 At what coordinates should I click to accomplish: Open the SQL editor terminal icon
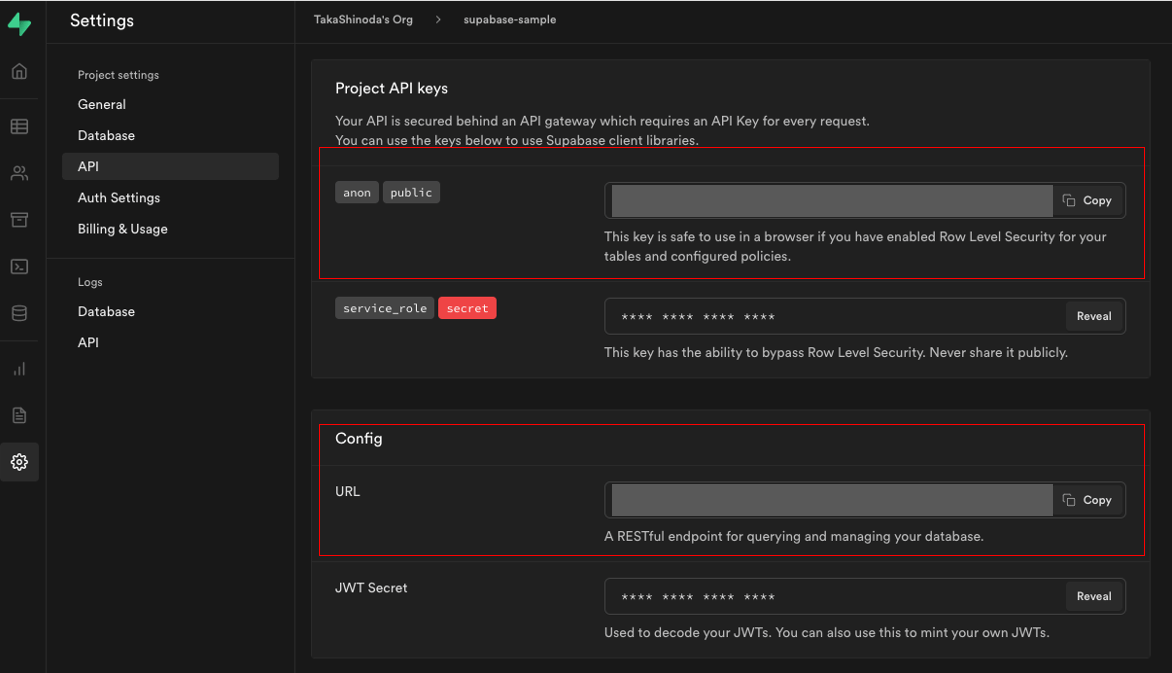pos(19,267)
